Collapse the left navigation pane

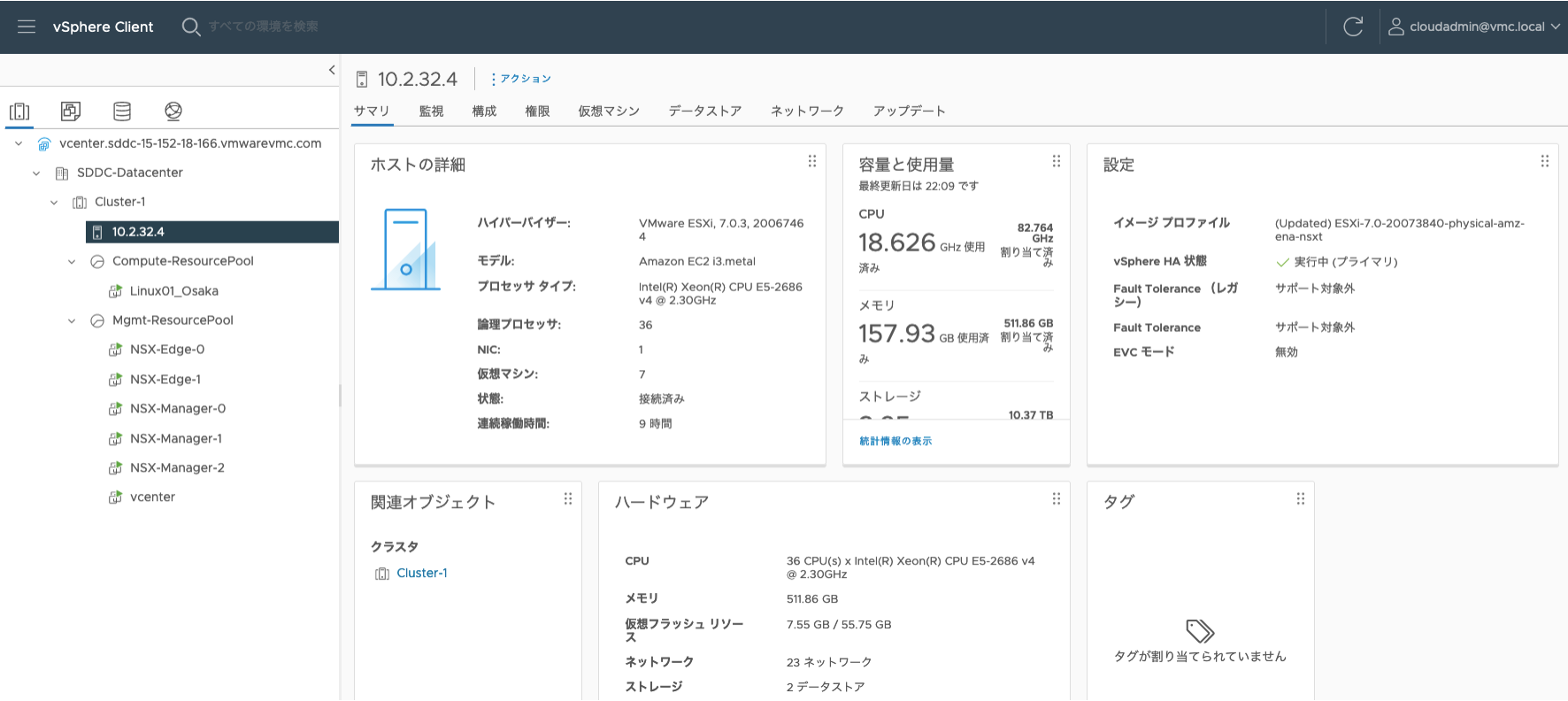(x=332, y=70)
